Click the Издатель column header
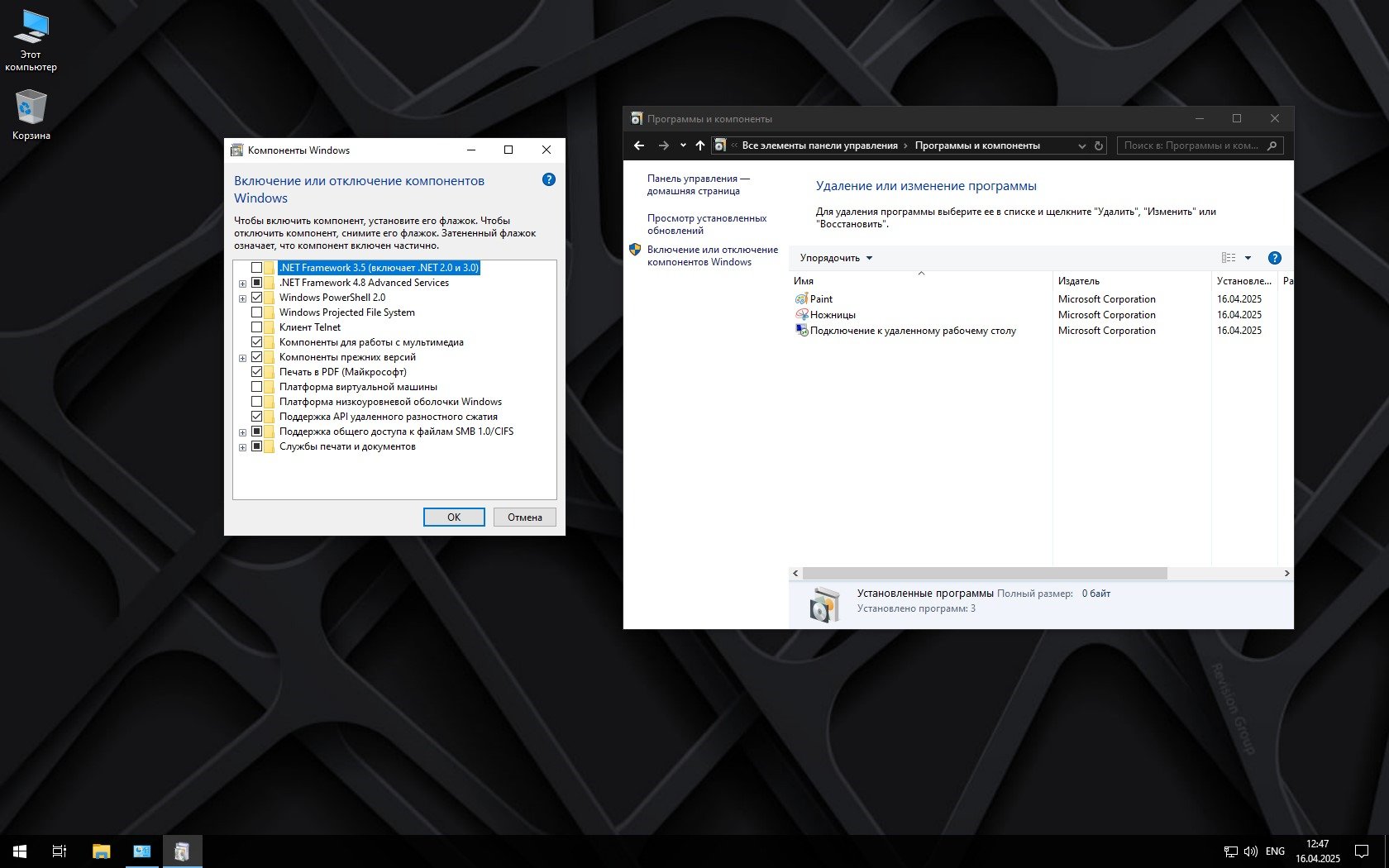The height and width of the screenshot is (868, 1389). [x=1079, y=281]
